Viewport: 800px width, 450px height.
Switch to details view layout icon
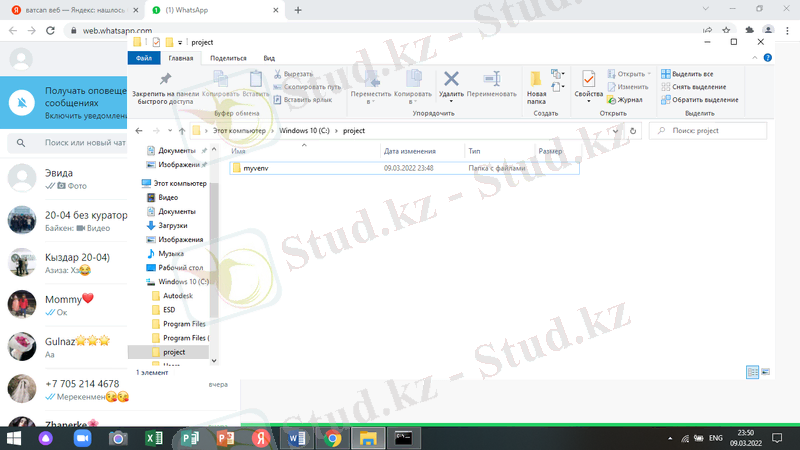(x=752, y=372)
